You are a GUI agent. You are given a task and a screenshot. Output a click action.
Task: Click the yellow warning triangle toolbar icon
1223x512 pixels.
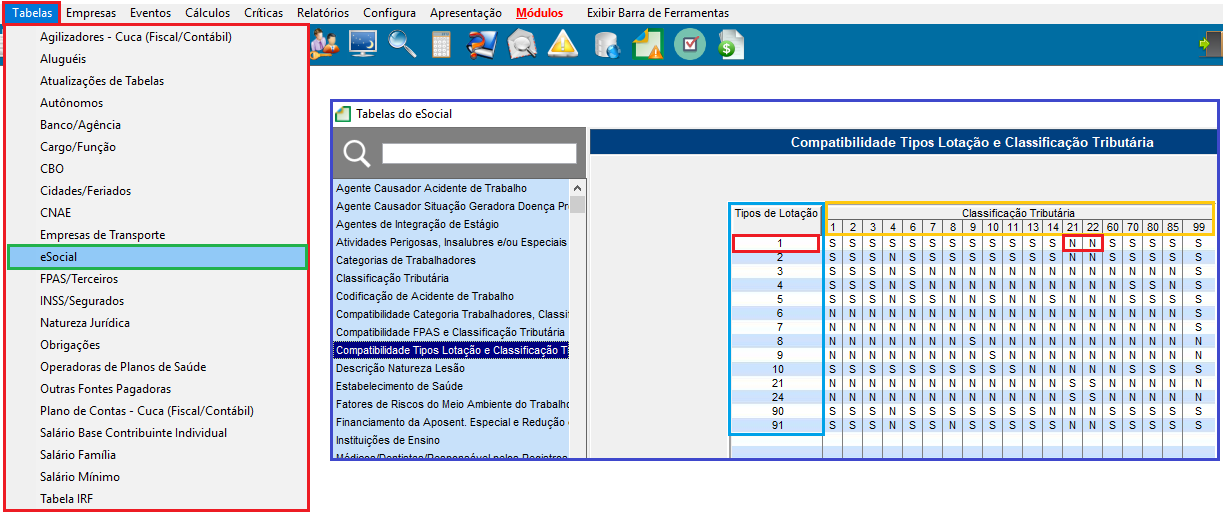(x=563, y=44)
